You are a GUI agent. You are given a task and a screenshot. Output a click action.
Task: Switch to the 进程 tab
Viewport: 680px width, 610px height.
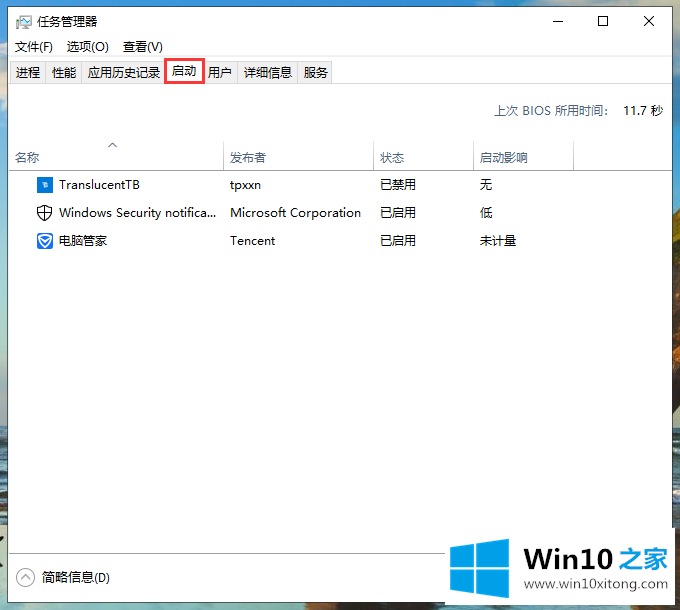click(x=28, y=72)
